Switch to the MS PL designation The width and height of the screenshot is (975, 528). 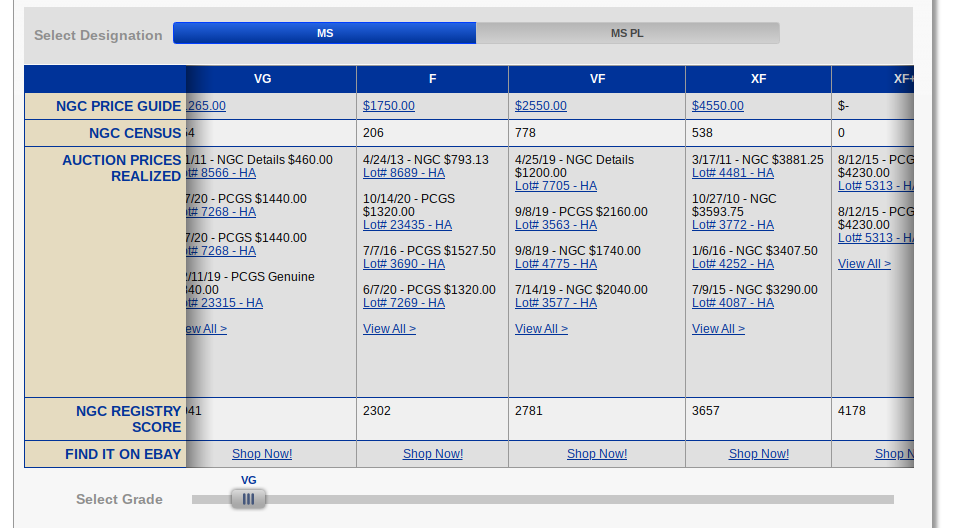tap(627, 33)
